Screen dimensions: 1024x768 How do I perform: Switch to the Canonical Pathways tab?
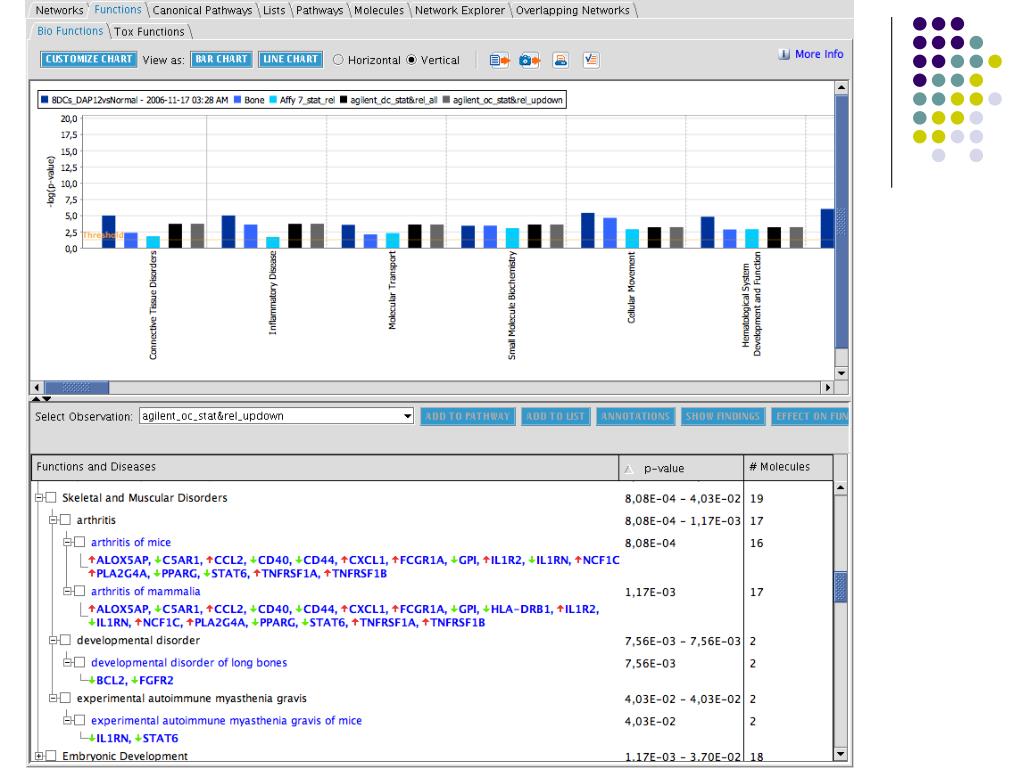pos(203,10)
